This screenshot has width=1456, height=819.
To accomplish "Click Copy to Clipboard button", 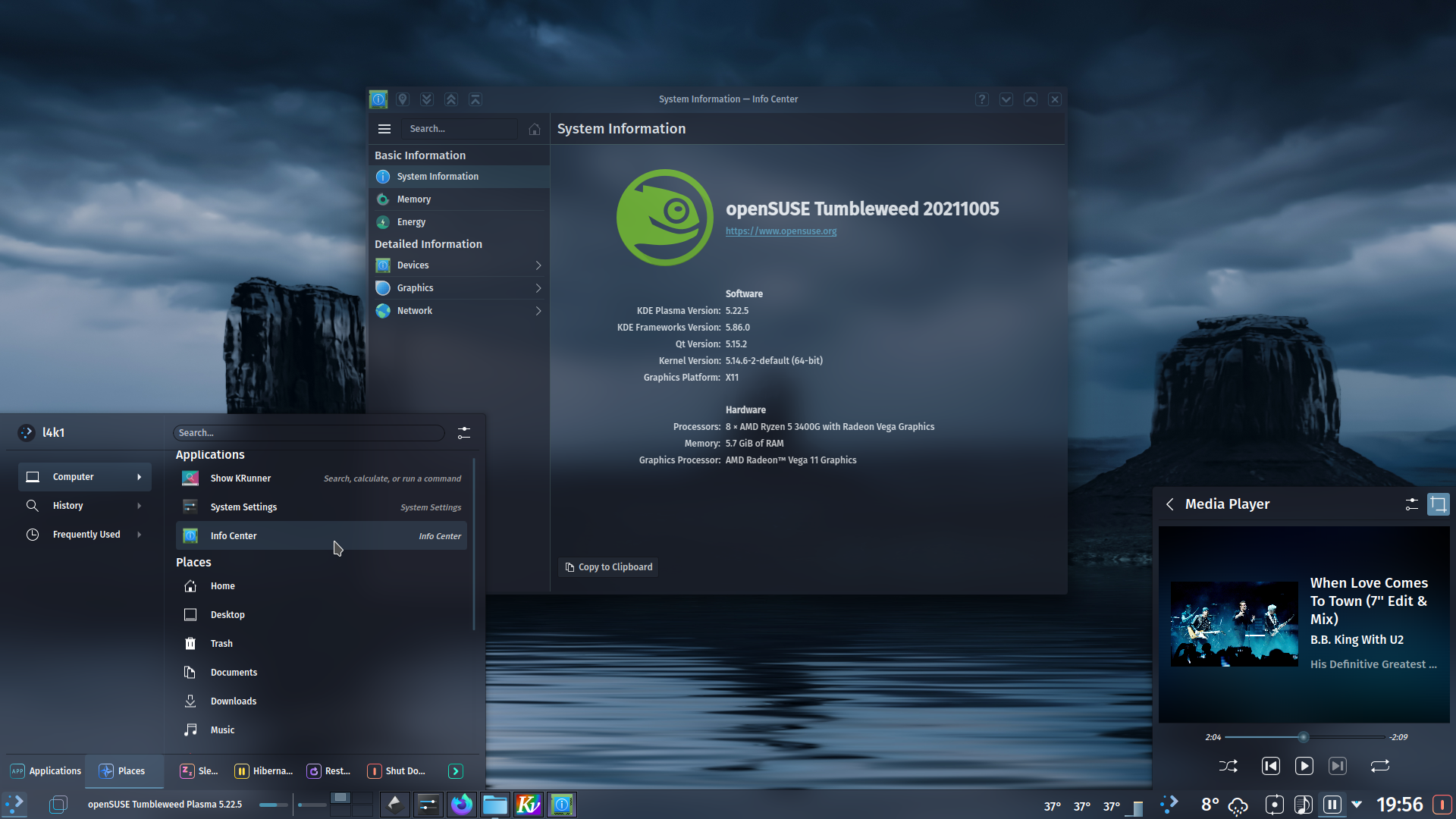I will 608,567.
